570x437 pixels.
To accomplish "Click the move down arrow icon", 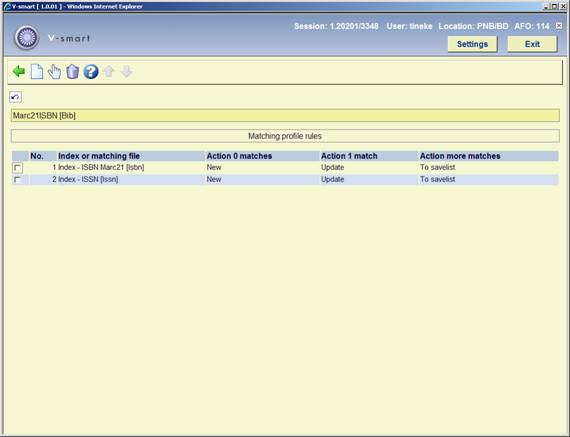I will pyautogui.click(x=127, y=72).
